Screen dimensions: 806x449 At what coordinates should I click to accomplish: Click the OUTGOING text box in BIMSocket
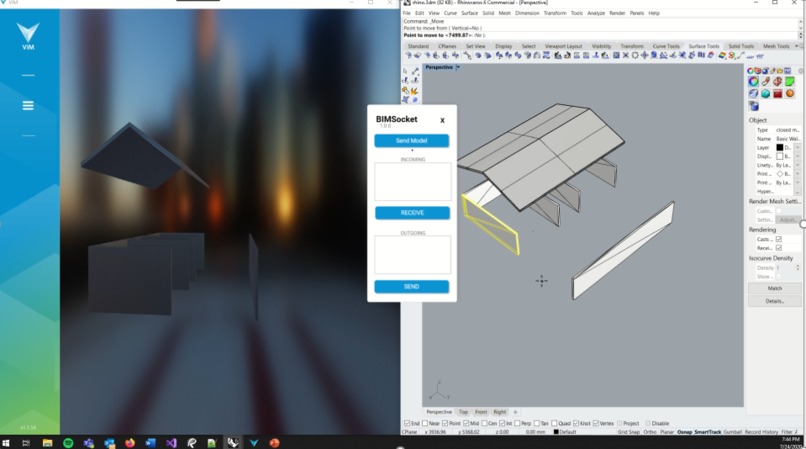412,255
